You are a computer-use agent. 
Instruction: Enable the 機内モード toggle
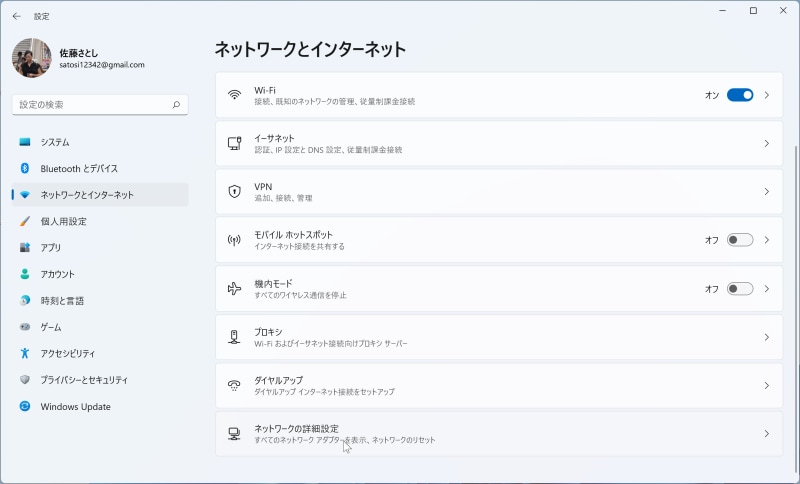tap(739, 289)
